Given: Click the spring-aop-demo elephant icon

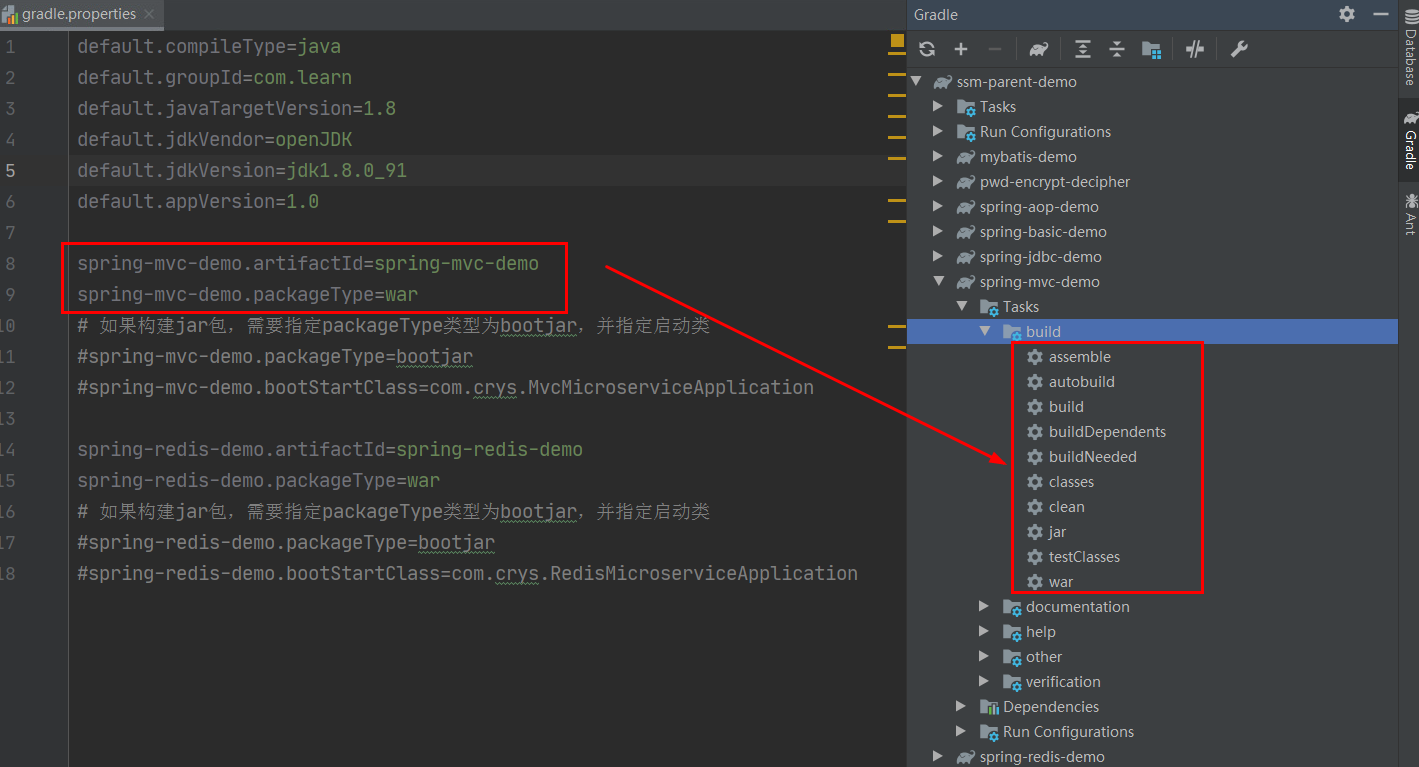Looking at the screenshot, I should [x=965, y=207].
